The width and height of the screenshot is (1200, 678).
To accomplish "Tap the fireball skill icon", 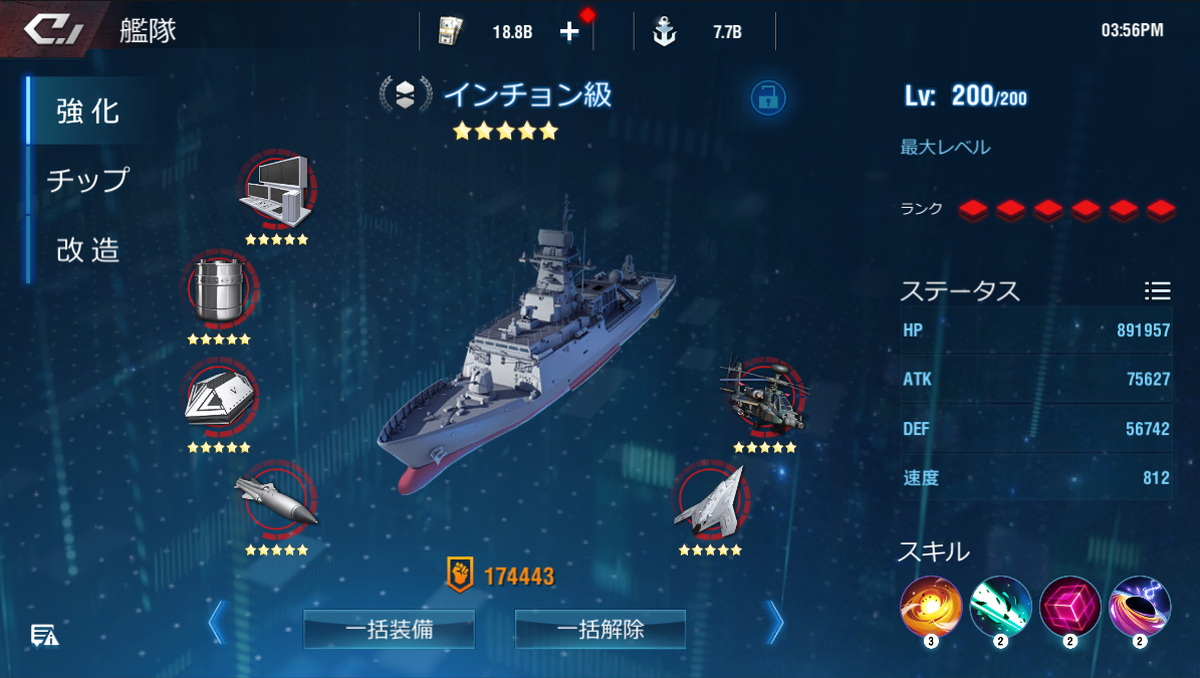I will point(931,607).
